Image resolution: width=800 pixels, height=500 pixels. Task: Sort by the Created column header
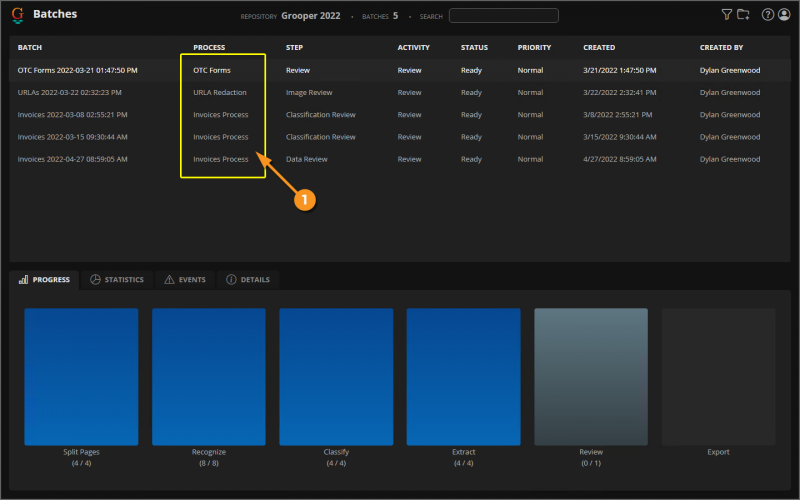pyautogui.click(x=599, y=47)
